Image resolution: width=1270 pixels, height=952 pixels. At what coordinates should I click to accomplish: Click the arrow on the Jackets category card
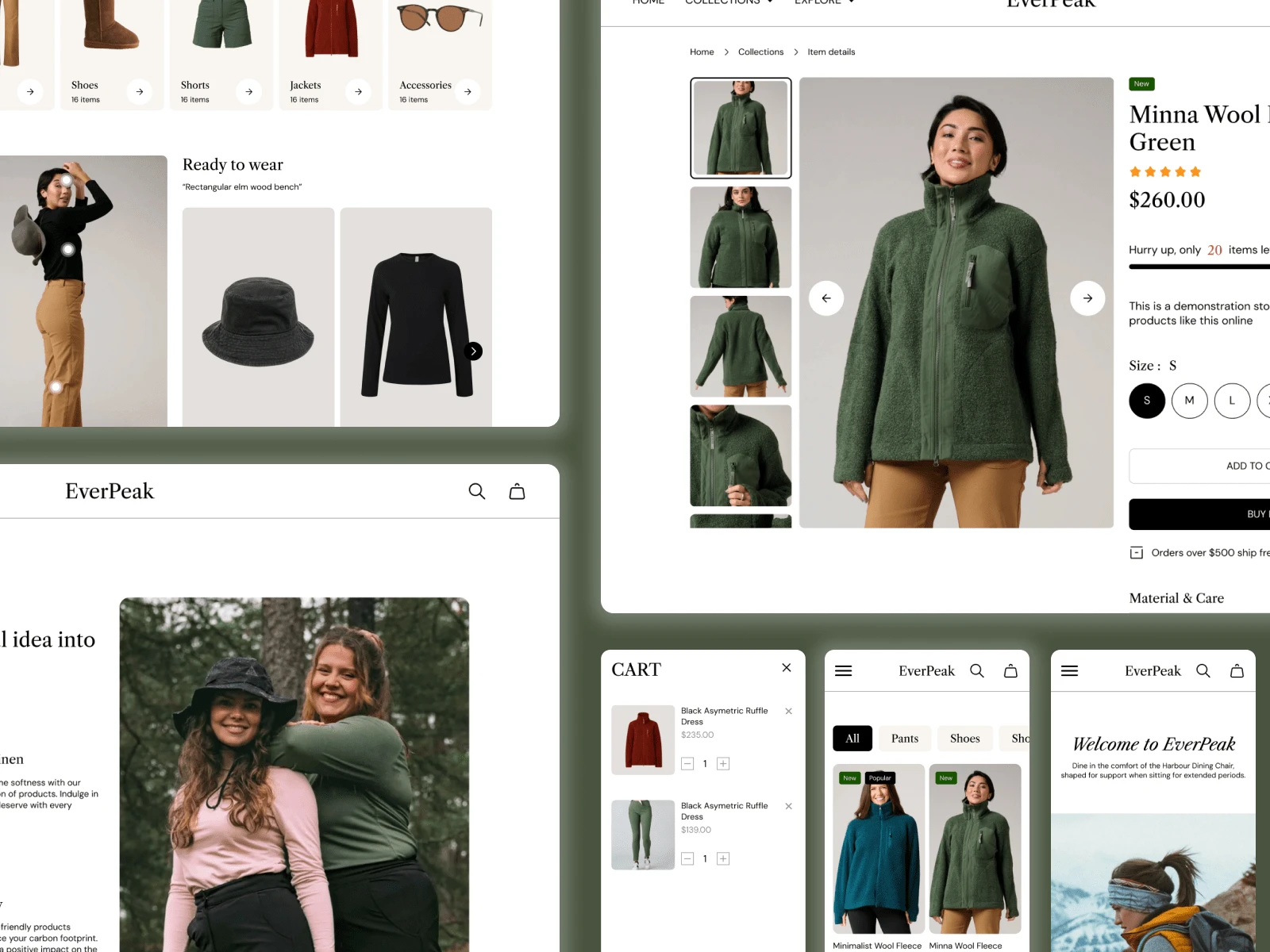[x=359, y=92]
